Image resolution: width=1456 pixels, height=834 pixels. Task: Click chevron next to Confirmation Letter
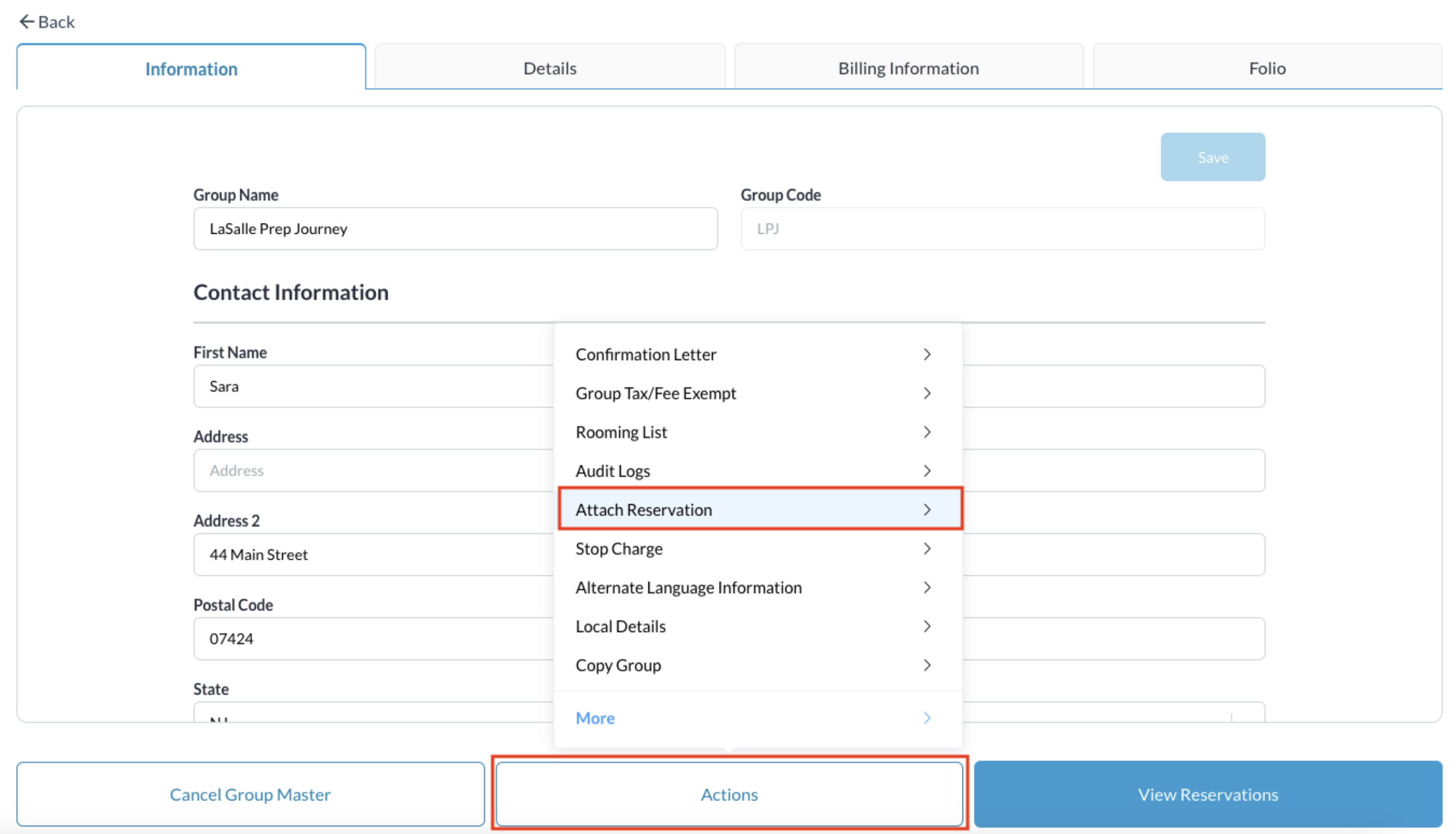[927, 354]
